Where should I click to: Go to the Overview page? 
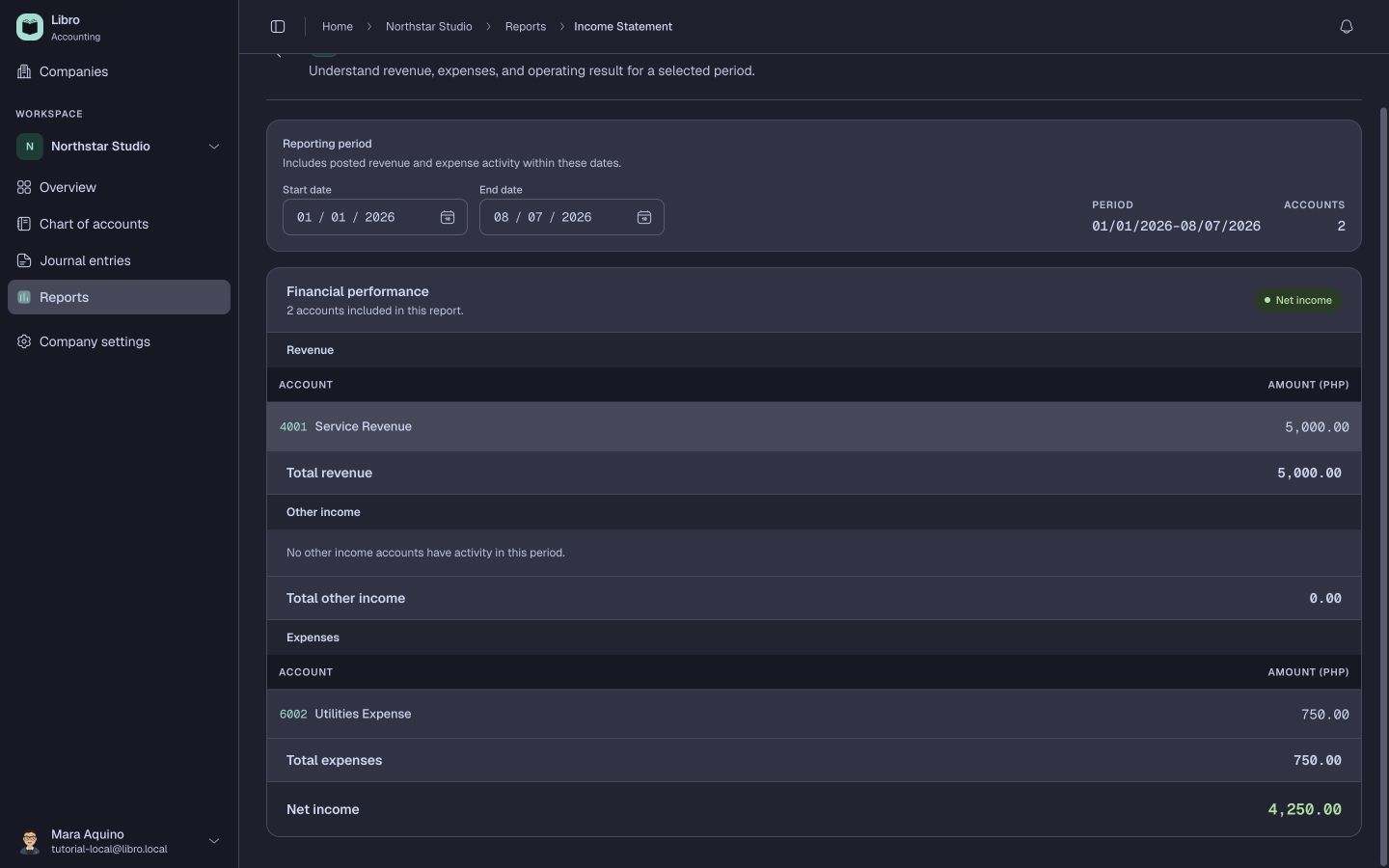pyautogui.click(x=119, y=187)
